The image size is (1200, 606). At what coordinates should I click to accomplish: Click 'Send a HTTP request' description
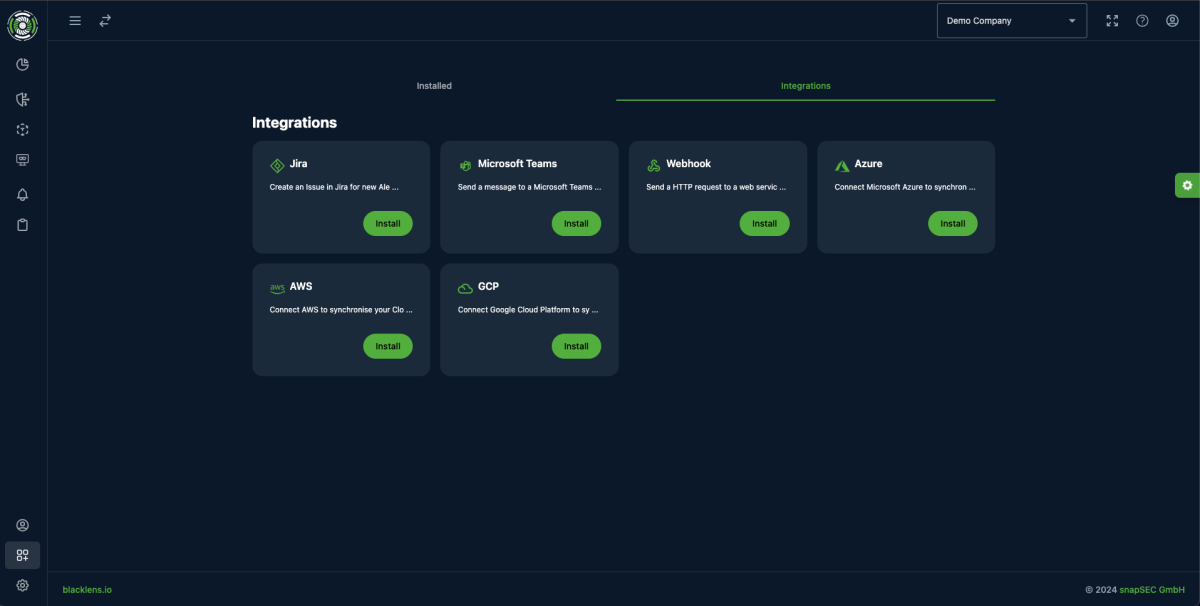click(x=716, y=187)
